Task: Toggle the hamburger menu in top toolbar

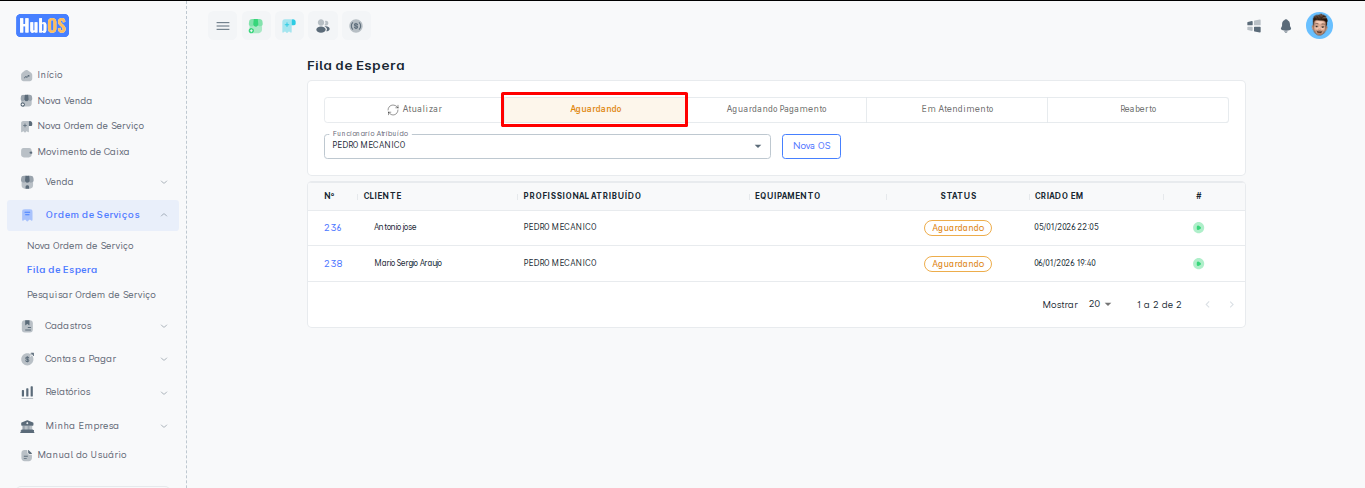Action: click(x=223, y=26)
